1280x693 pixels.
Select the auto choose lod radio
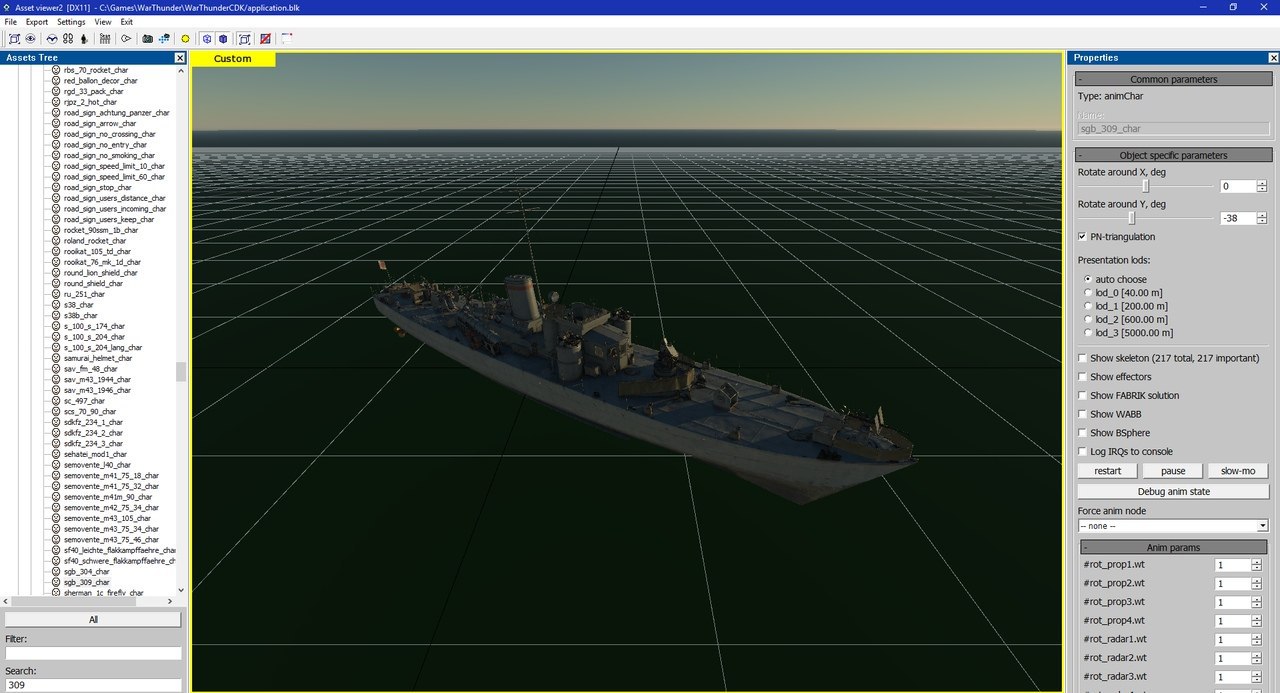coord(1088,279)
